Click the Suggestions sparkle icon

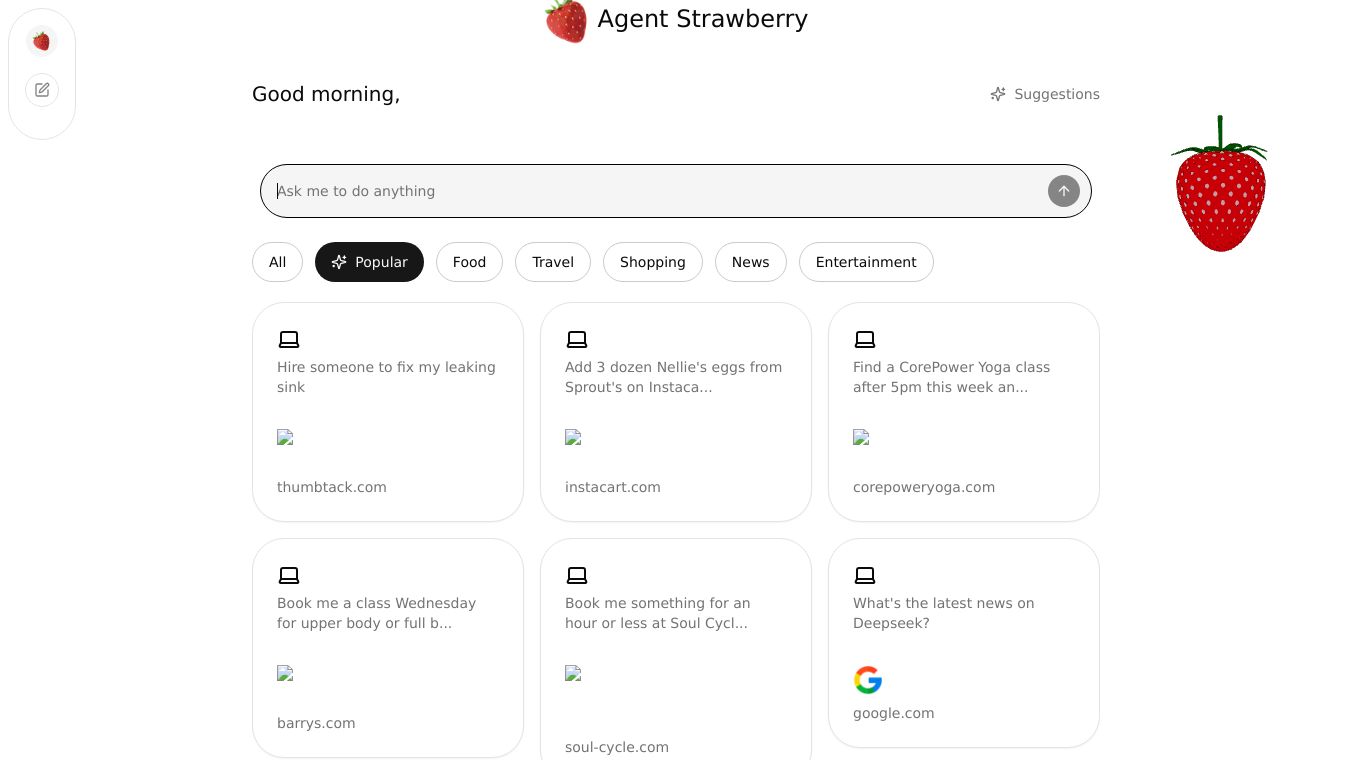[998, 94]
